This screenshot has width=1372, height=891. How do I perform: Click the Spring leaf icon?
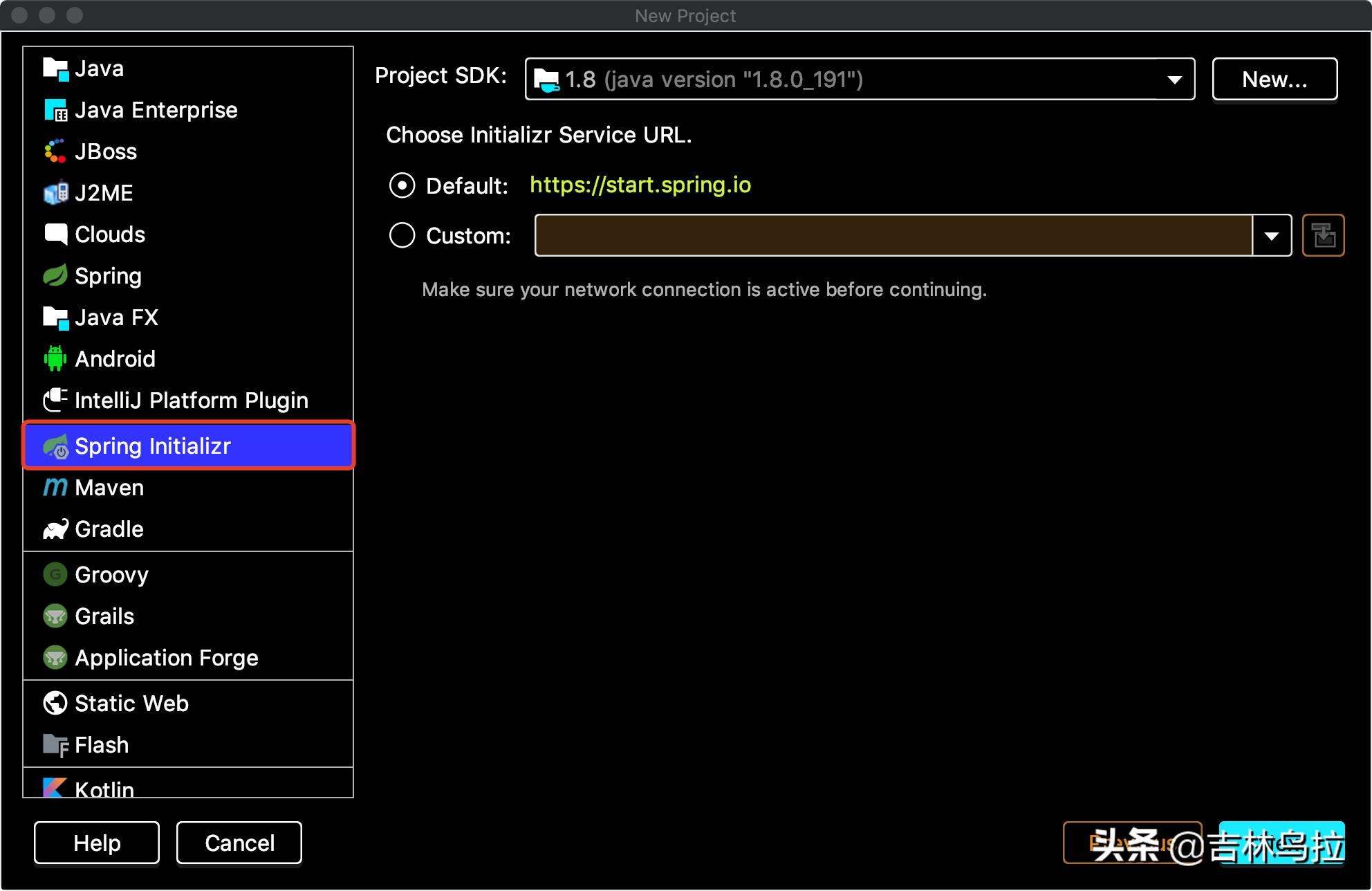[55, 275]
